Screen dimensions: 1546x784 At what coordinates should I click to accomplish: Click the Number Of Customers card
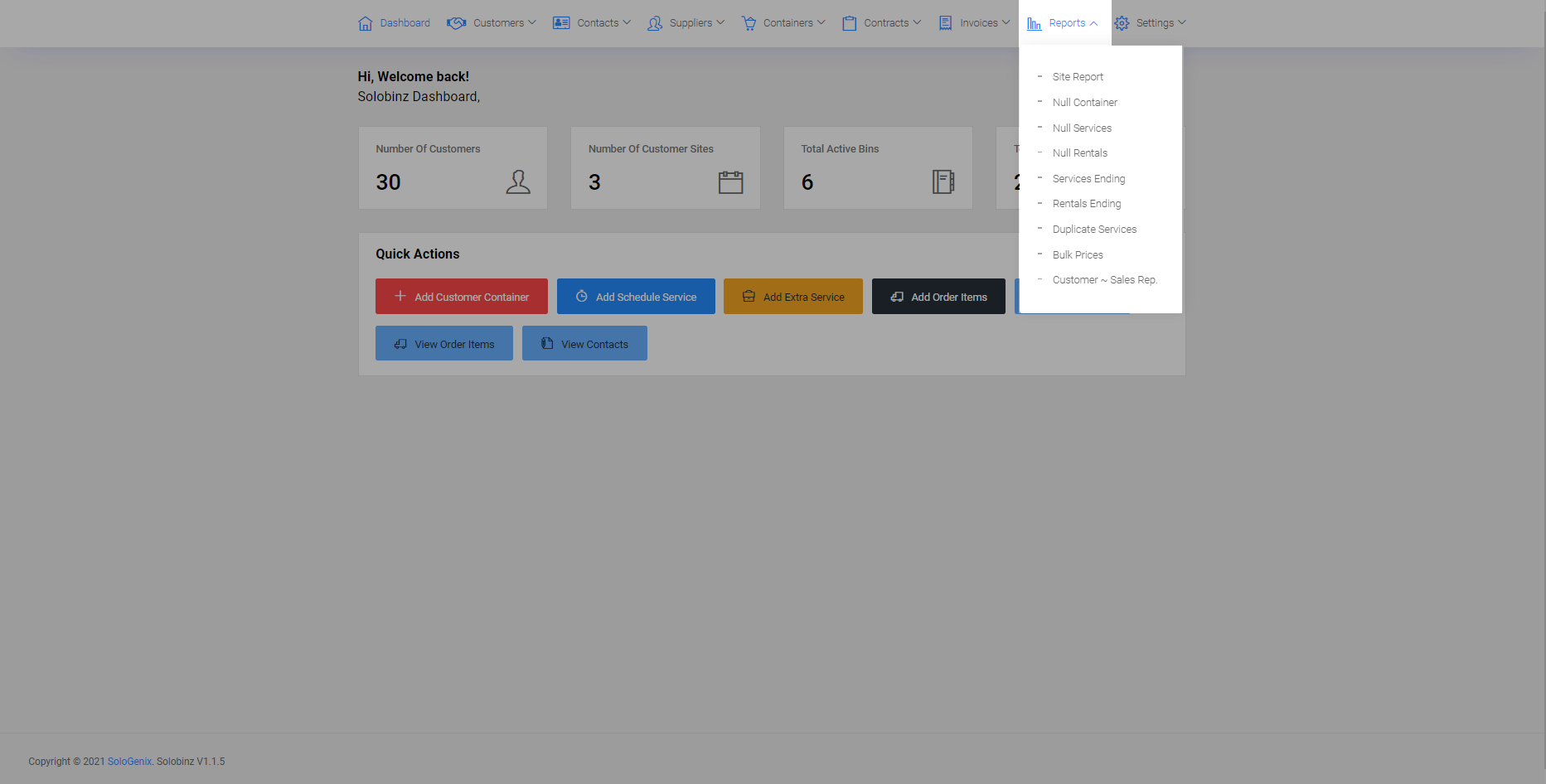pos(453,167)
